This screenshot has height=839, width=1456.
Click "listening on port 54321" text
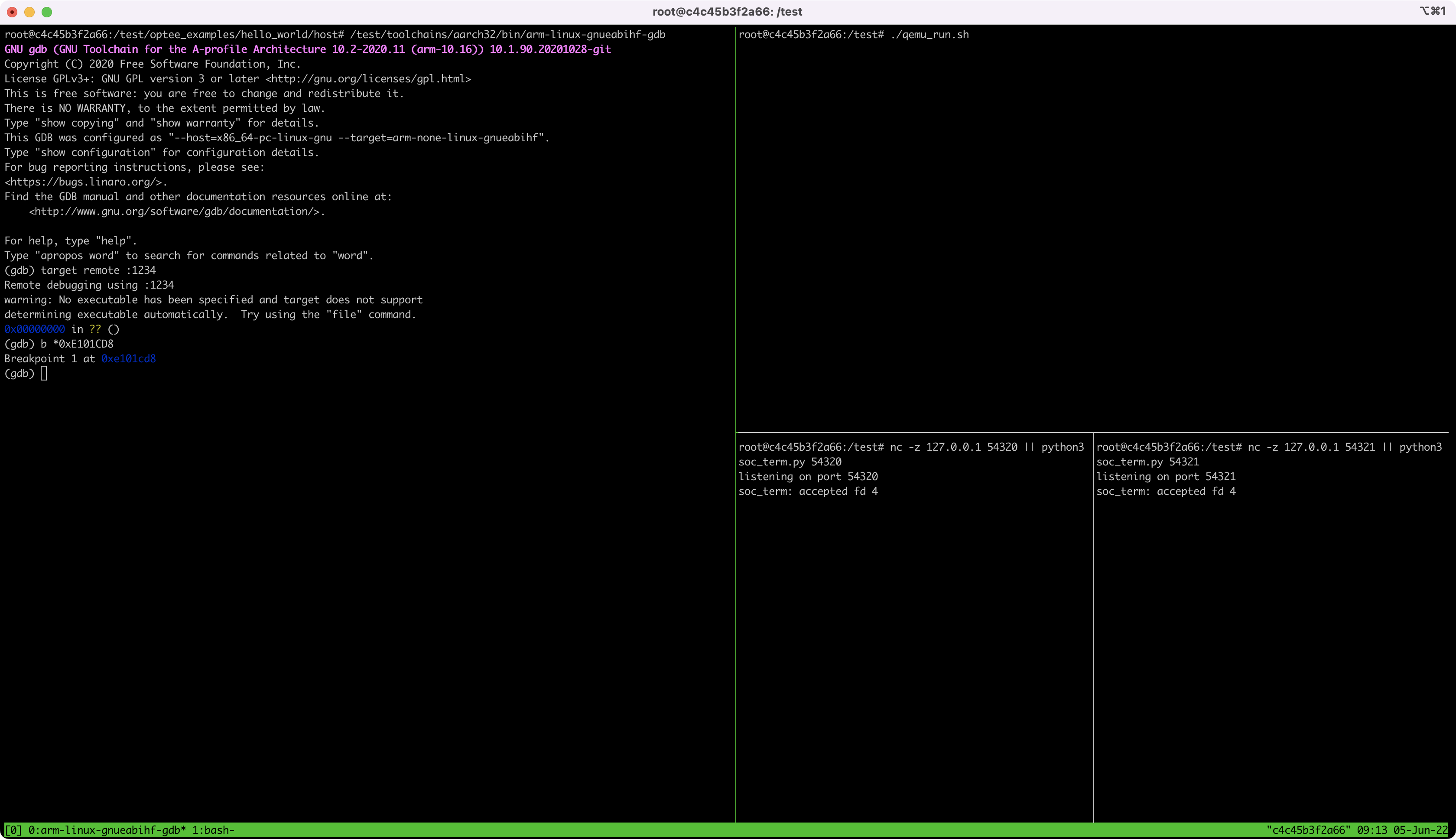click(x=1166, y=477)
